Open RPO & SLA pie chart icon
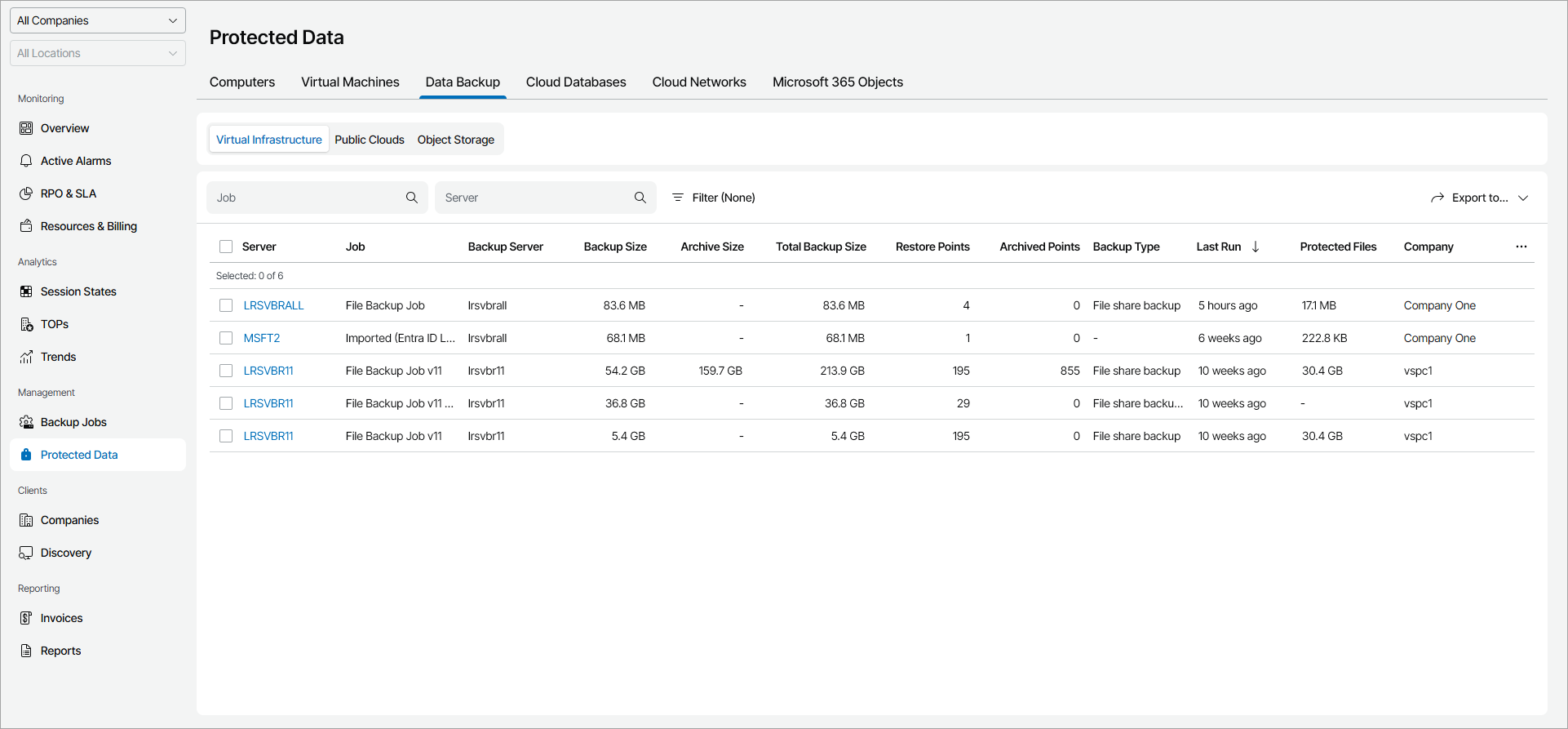Screen dimensions: 1568x729 pyautogui.click(x=26, y=193)
